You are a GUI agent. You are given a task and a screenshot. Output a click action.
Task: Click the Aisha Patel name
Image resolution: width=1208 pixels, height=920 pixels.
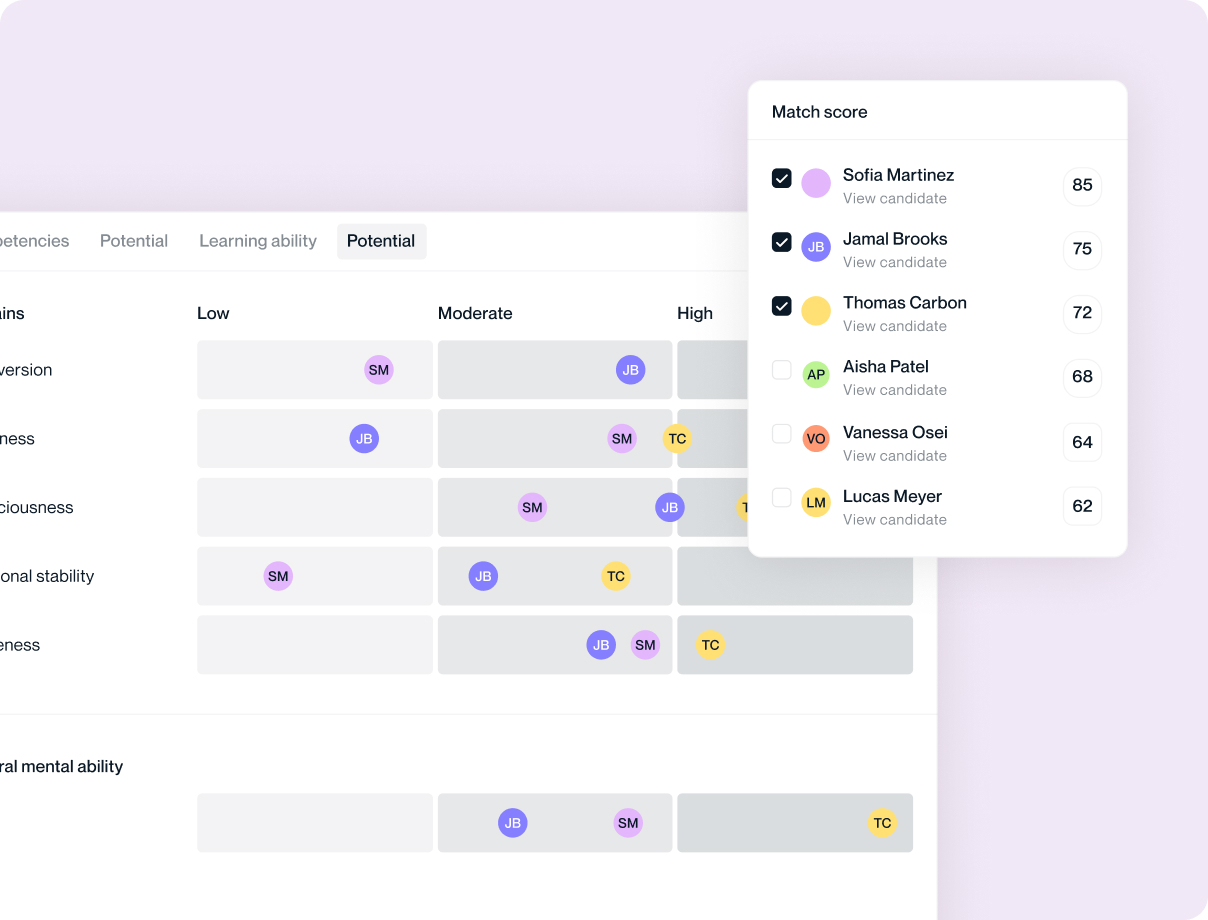(x=886, y=367)
